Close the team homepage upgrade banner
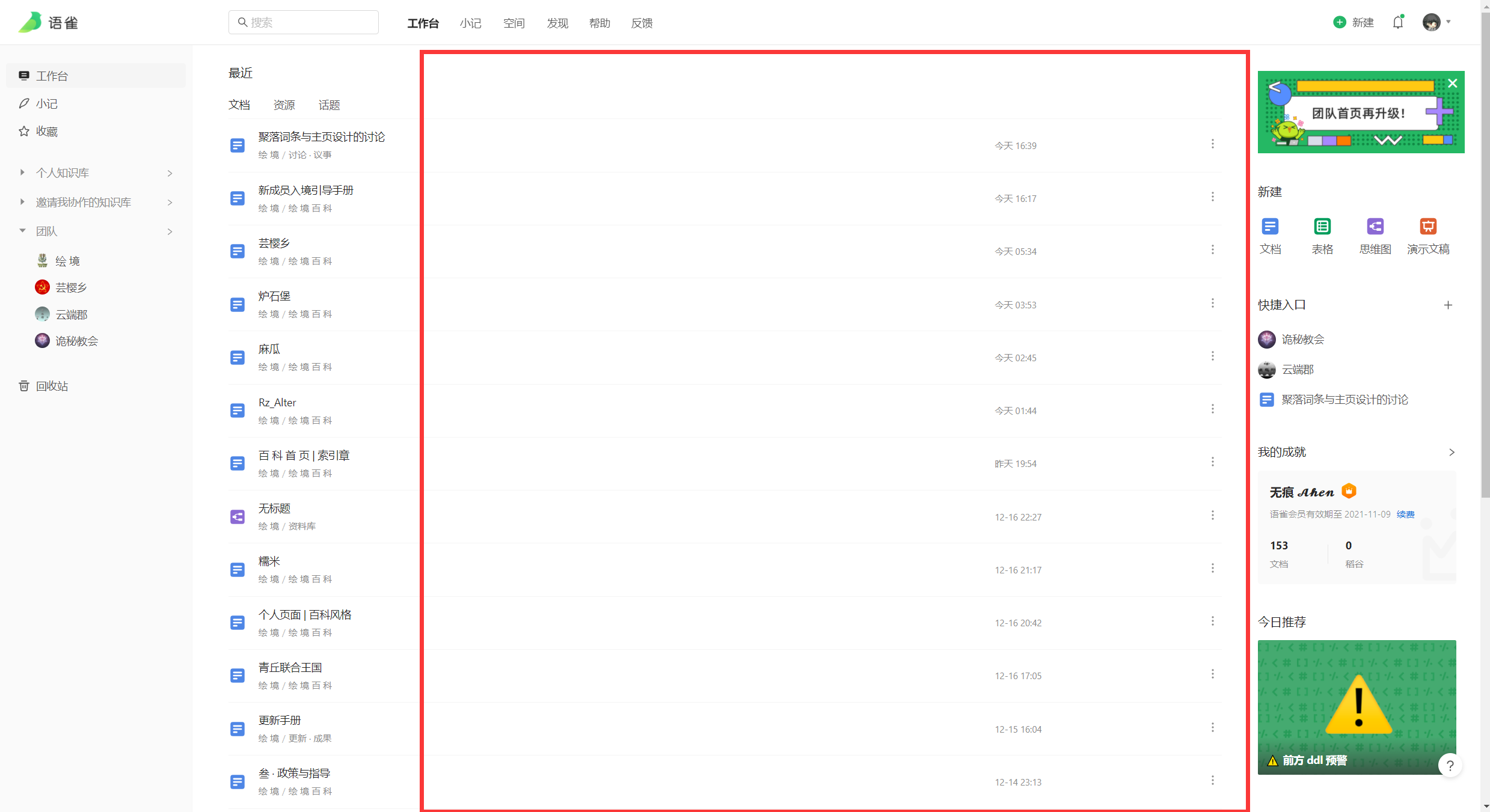The image size is (1490, 812). [1453, 84]
